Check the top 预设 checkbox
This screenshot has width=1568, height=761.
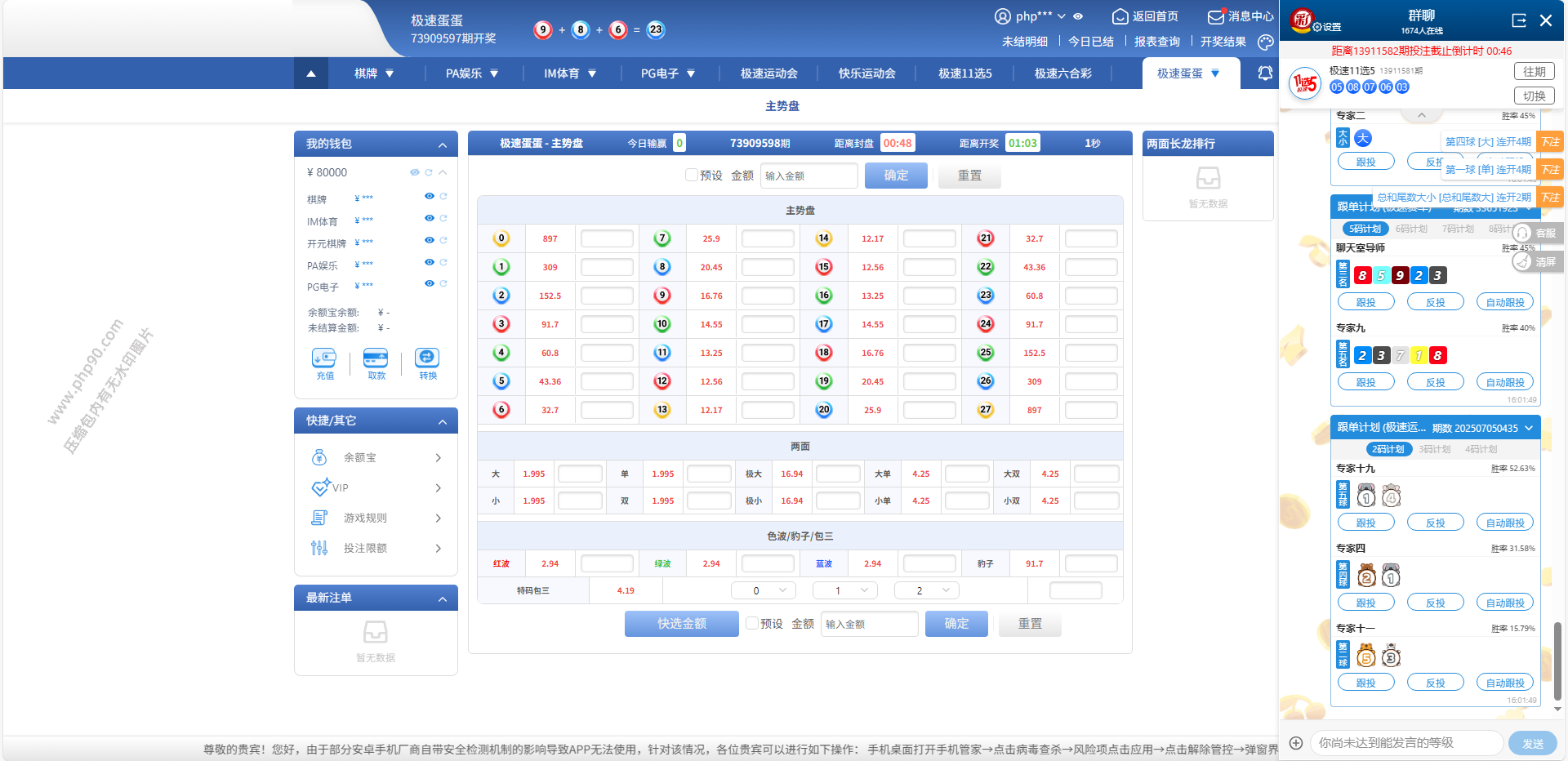(692, 175)
